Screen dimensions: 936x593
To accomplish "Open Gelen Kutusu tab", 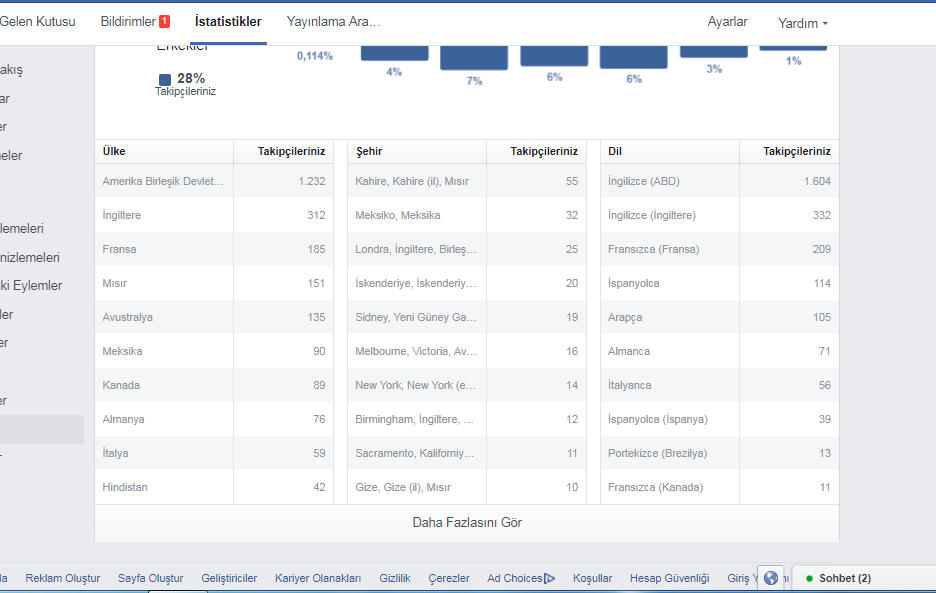I will tap(38, 21).
